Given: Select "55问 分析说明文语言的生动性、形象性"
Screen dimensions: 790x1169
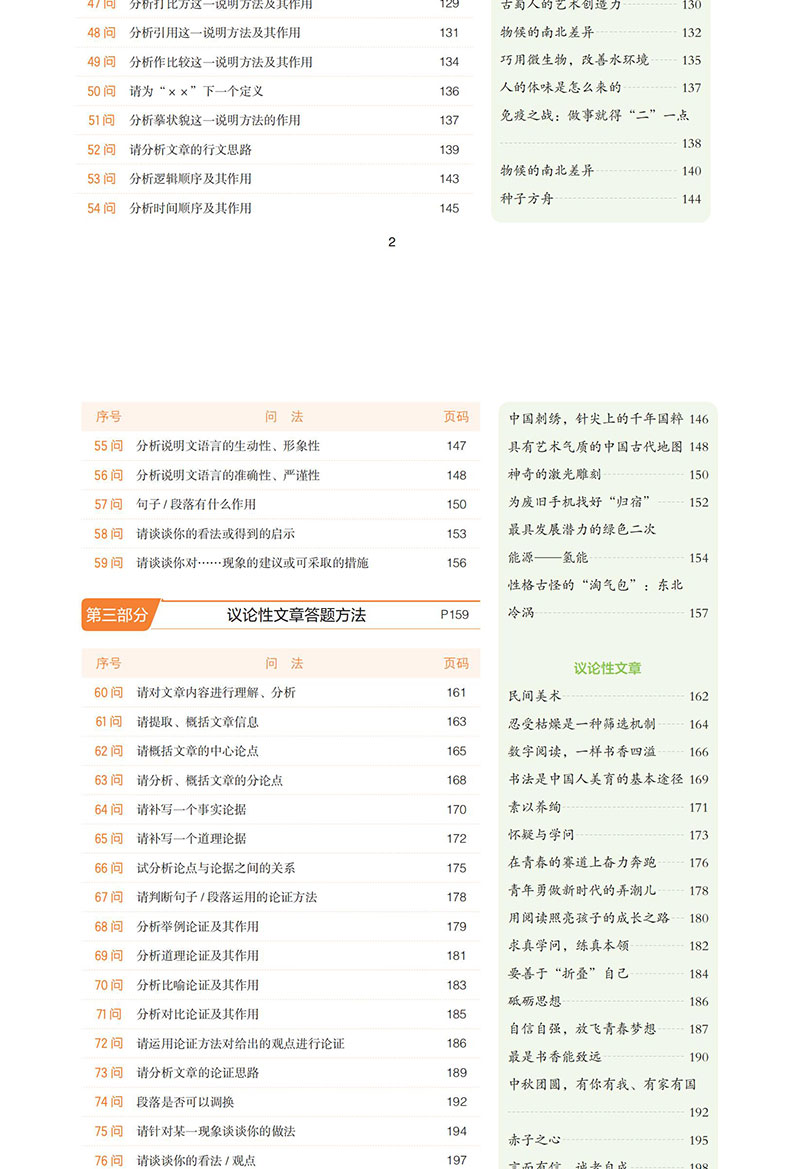Looking at the screenshot, I should 280,446.
